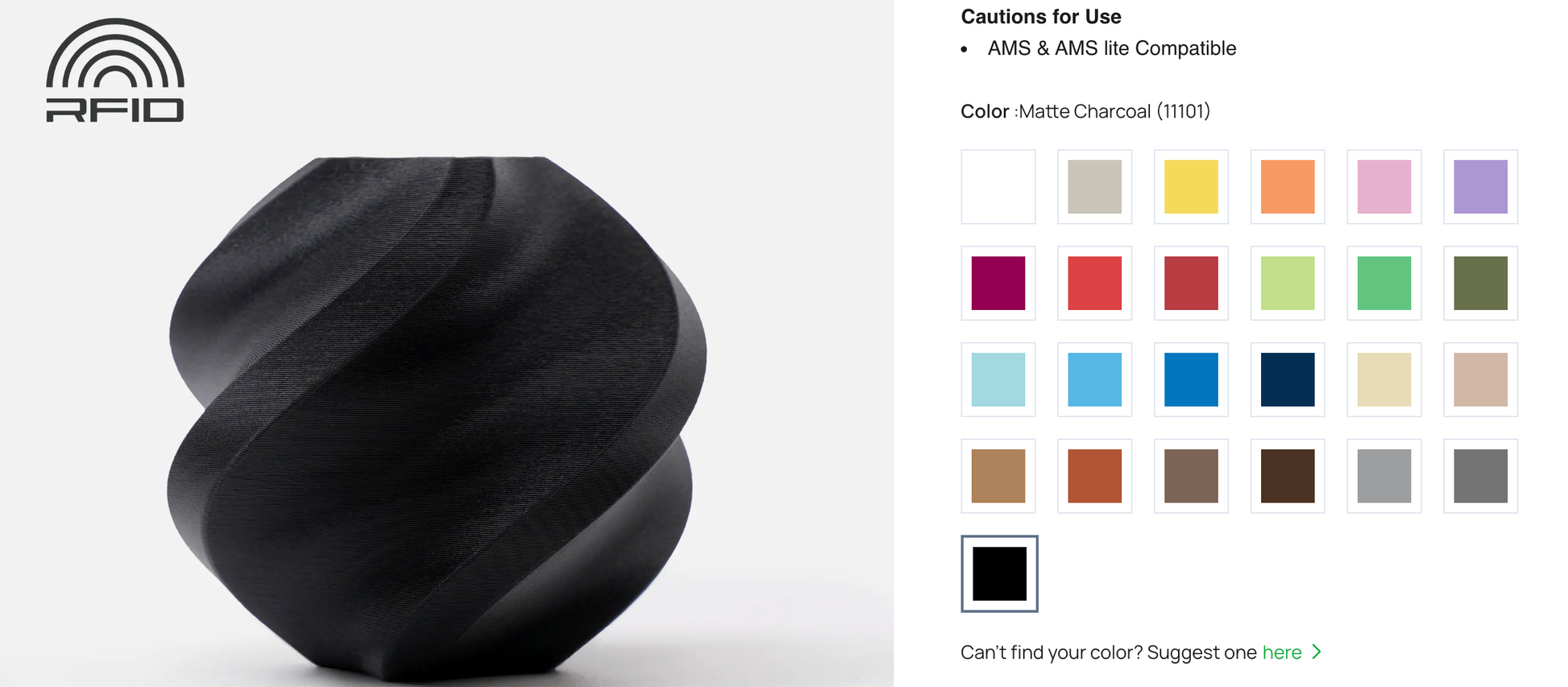
Task: Click the selected black charcoal swatch
Action: pyautogui.click(x=999, y=573)
